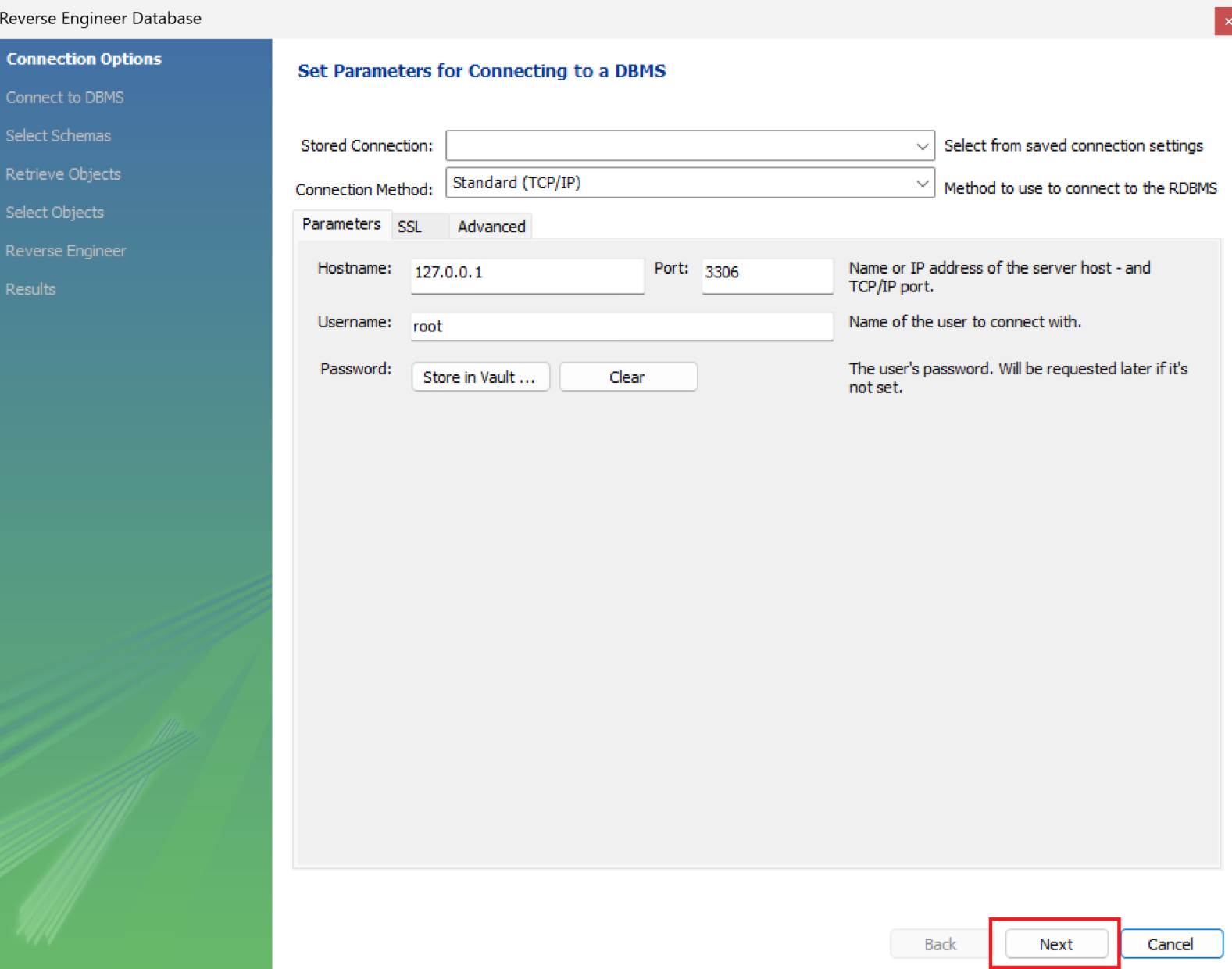Select the Select Schemas step
The width and height of the screenshot is (1232, 969).
point(59,136)
